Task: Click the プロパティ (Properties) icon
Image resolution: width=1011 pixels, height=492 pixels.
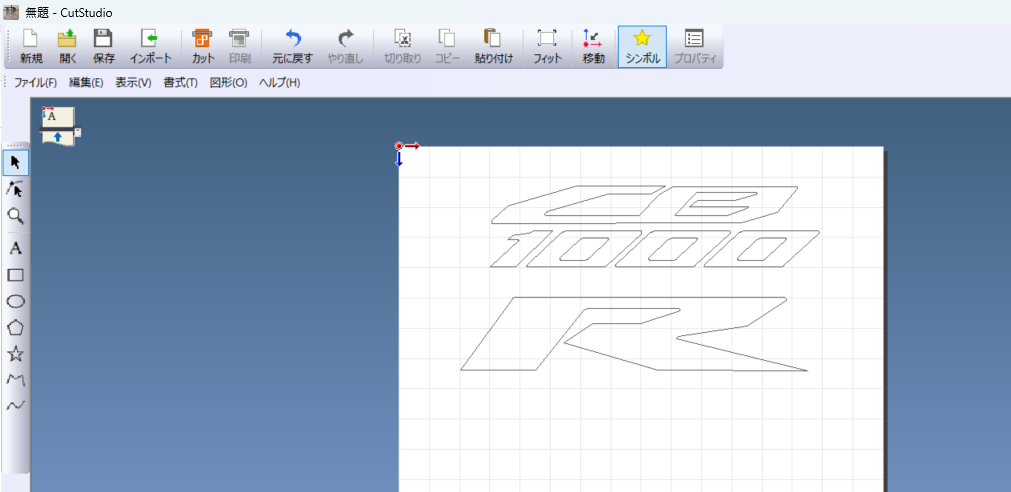Action: (x=695, y=46)
